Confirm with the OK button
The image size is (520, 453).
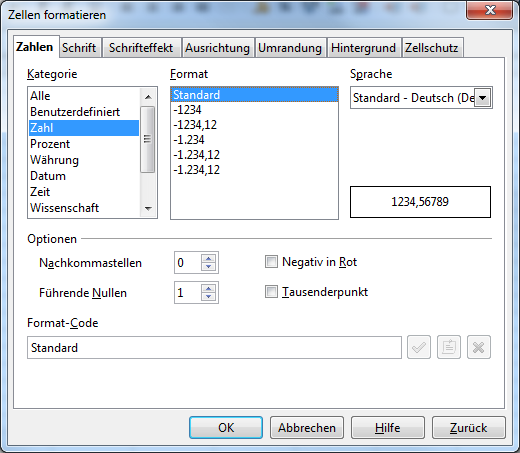pyautogui.click(x=226, y=428)
